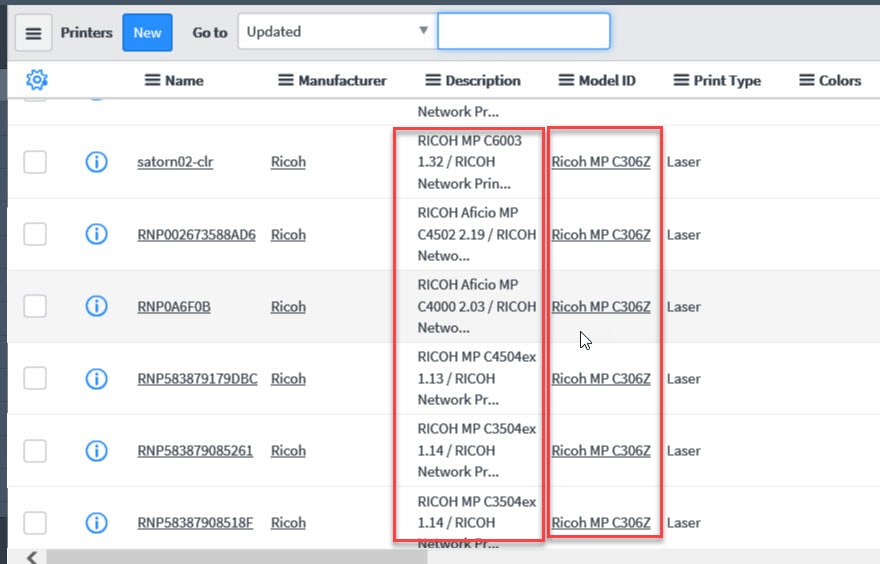Image resolution: width=880 pixels, height=564 pixels.
Task: Open the RNP0A6F0B printer link
Action: click(174, 307)
